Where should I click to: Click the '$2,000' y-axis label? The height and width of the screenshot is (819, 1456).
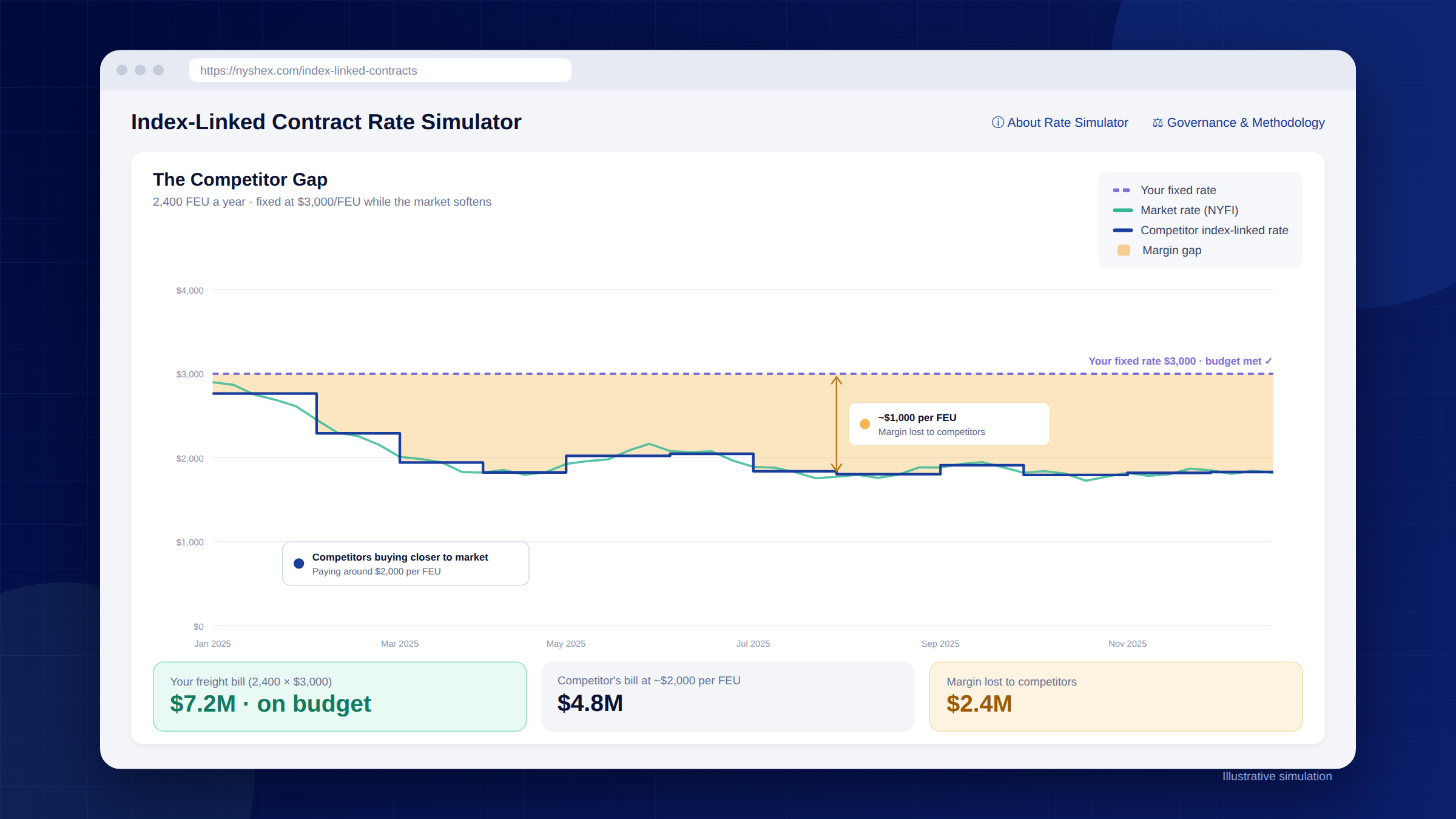pos(190,459)
